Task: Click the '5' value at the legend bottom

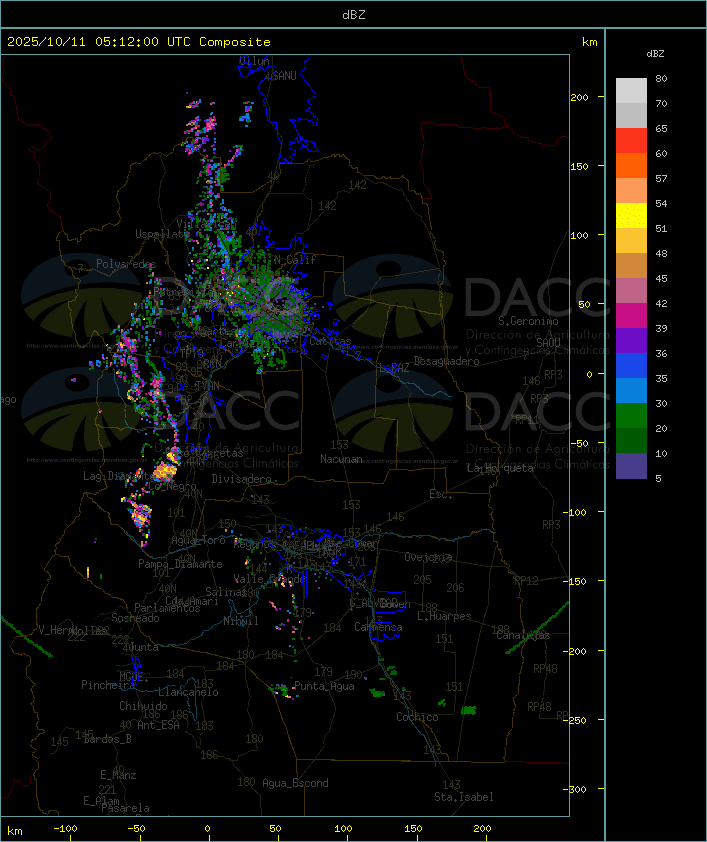Action: click(659, 478)
